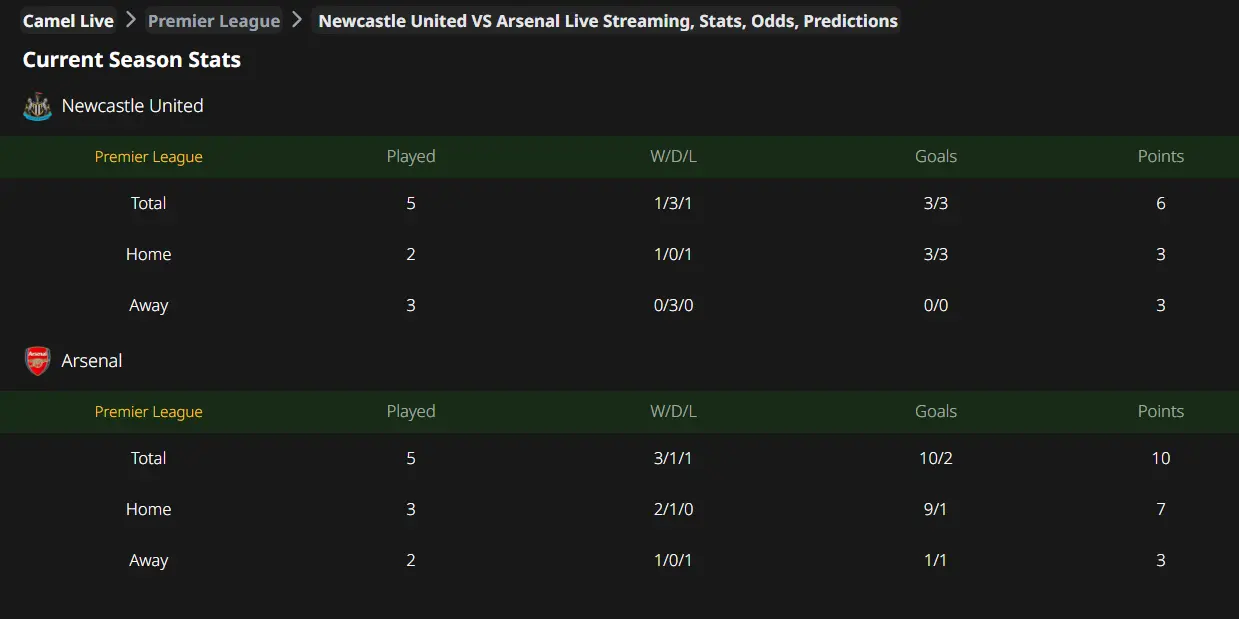Click Arsenal's total goals value 10/2
Image resolution: width=1239 pixels, height=619 pixels.
click(936, 458)
